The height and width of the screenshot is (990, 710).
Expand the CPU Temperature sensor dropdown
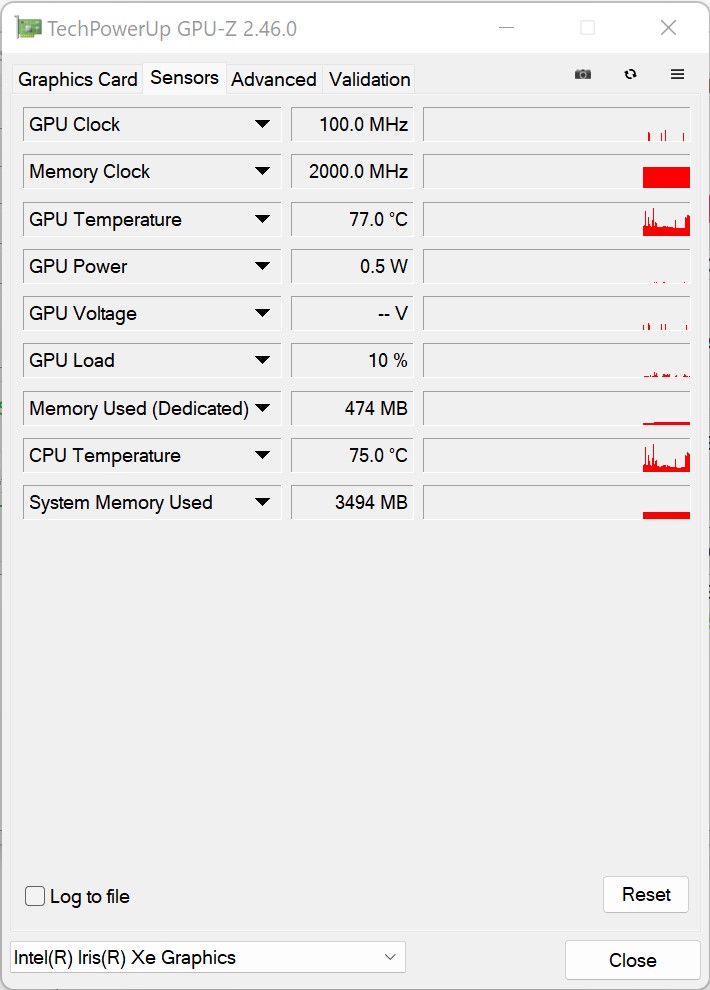262,456
